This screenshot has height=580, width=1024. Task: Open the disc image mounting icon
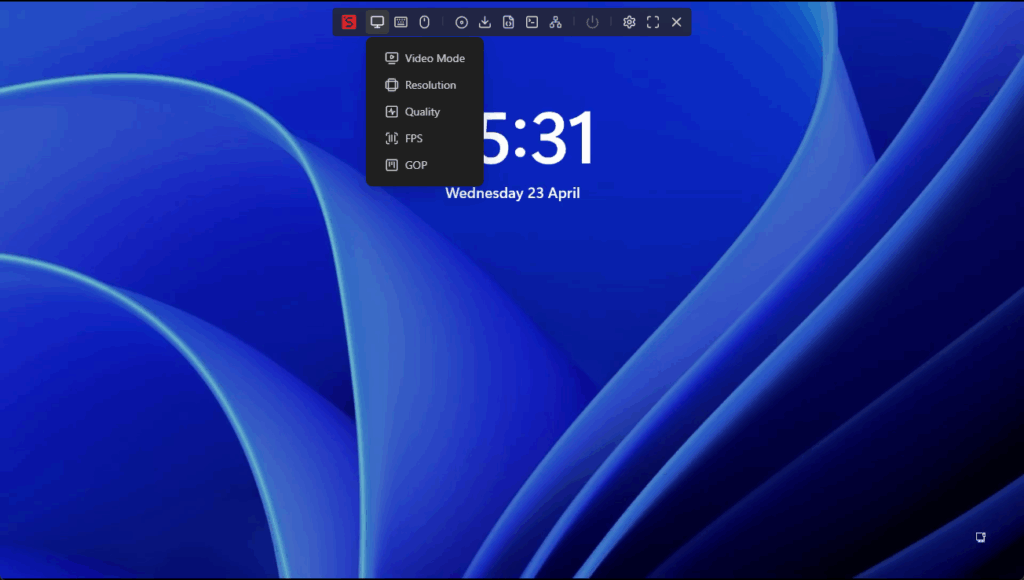461,22
